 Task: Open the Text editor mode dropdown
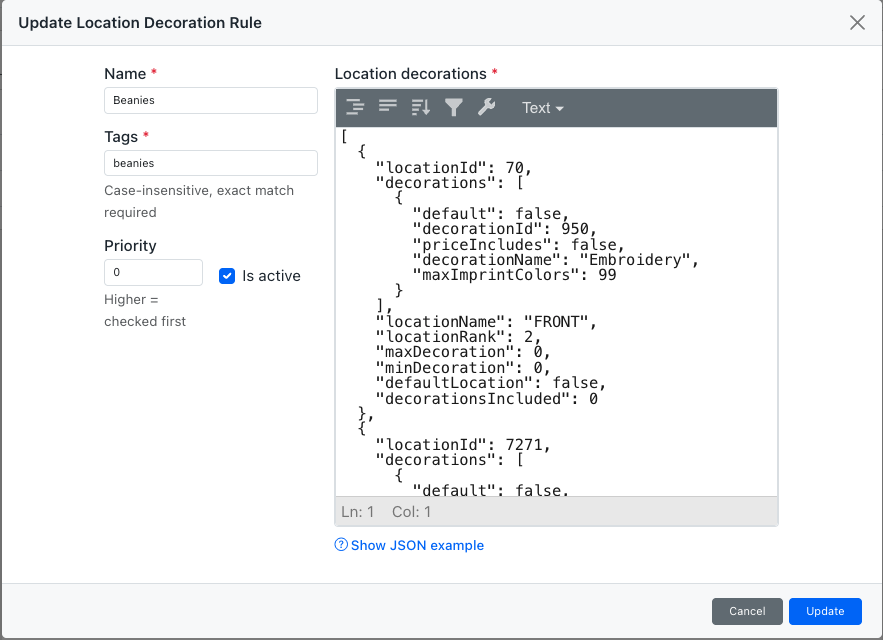(x=541, y=108)
